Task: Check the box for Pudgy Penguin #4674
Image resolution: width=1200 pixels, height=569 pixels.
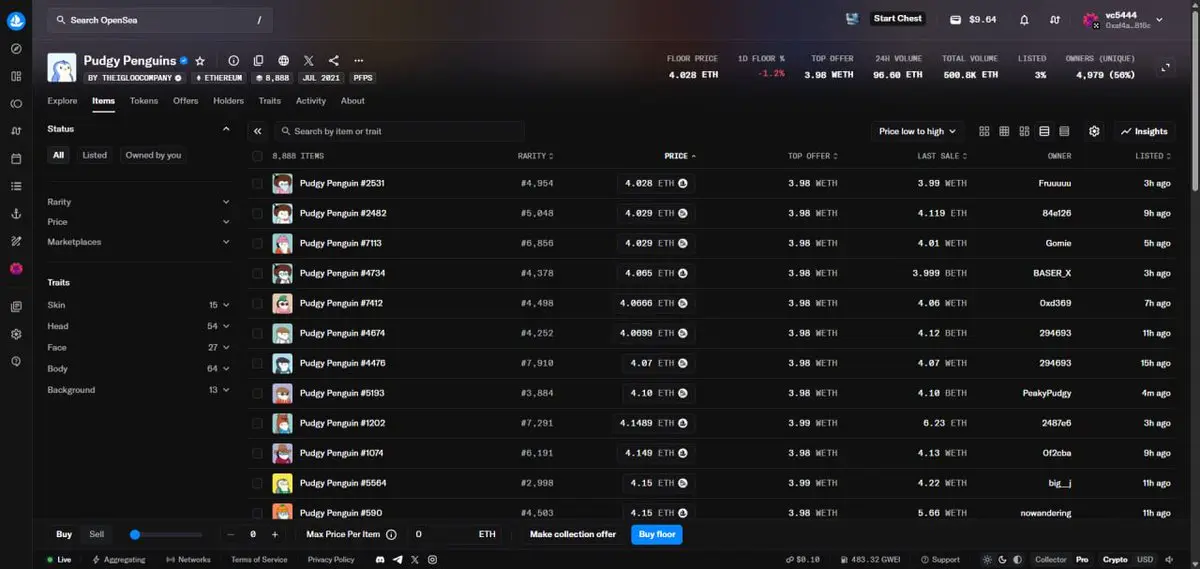Action: [257, 334]
